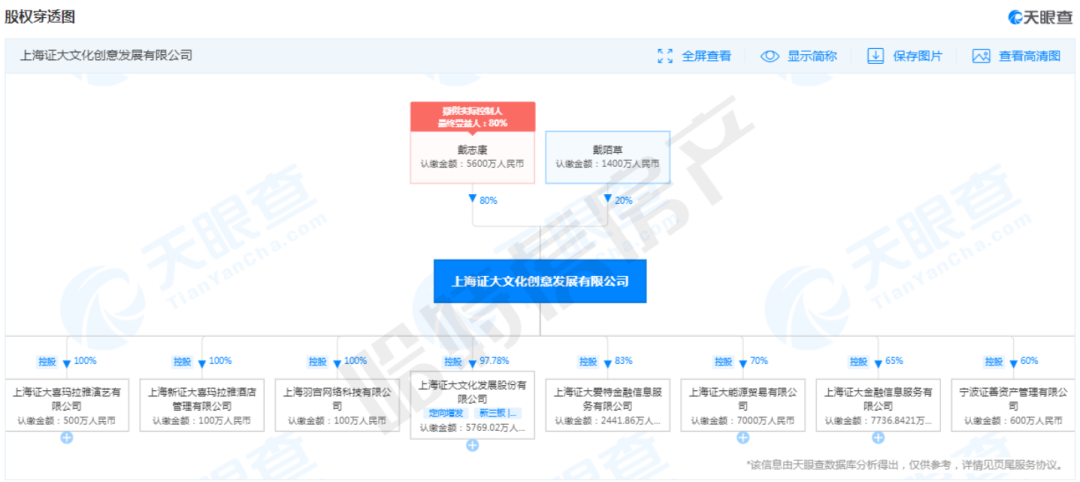Open shareholder card 戴陌草
This screenshot has width=1080, height=482.
pyautogui.click(x=608, y=157)
